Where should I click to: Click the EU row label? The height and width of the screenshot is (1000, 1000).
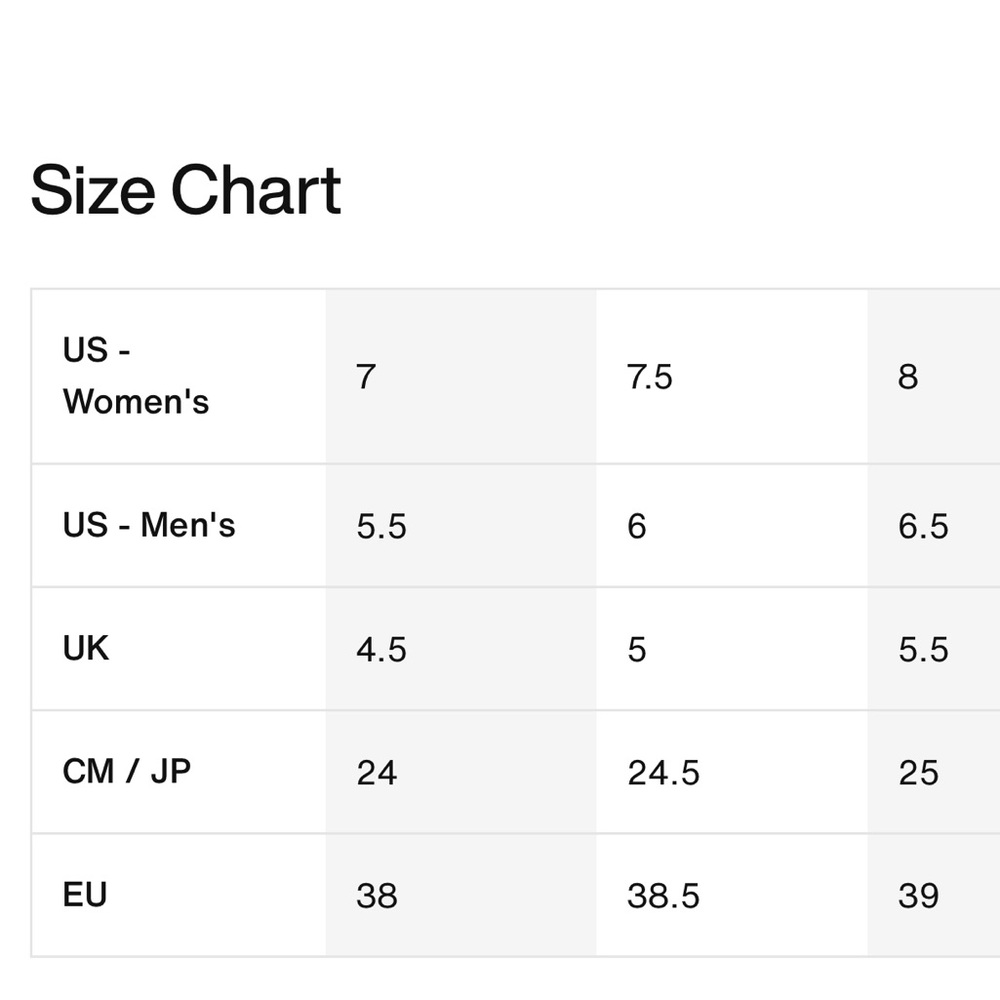[85, 895]
